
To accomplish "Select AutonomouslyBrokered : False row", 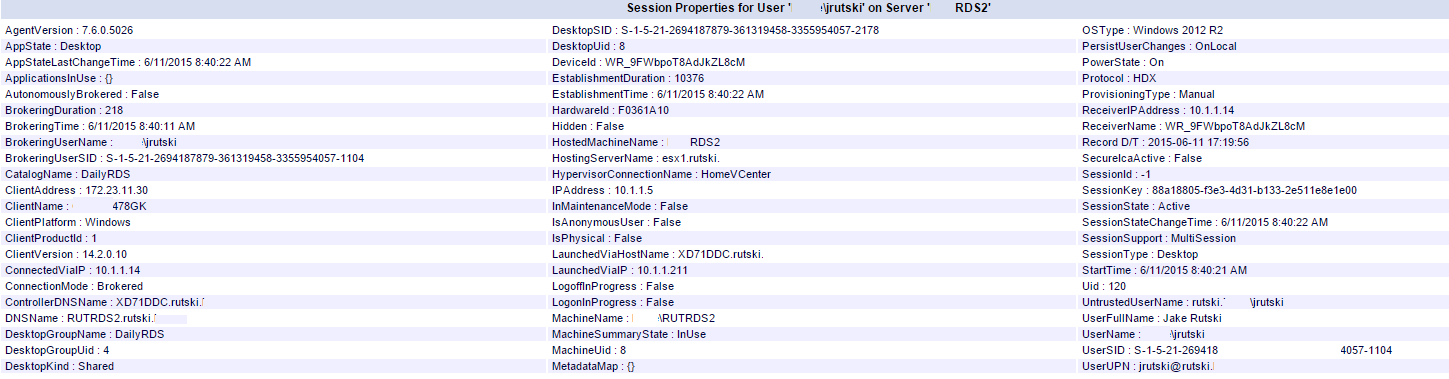I will coord(82,94).
